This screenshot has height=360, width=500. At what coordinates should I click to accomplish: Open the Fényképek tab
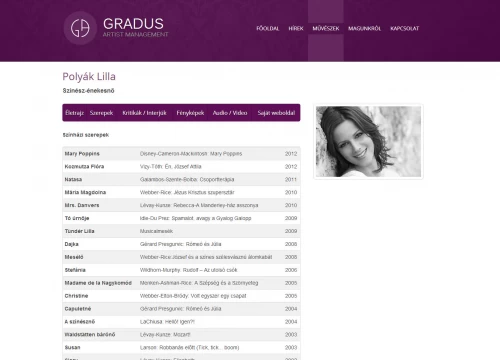coord(190,113)
